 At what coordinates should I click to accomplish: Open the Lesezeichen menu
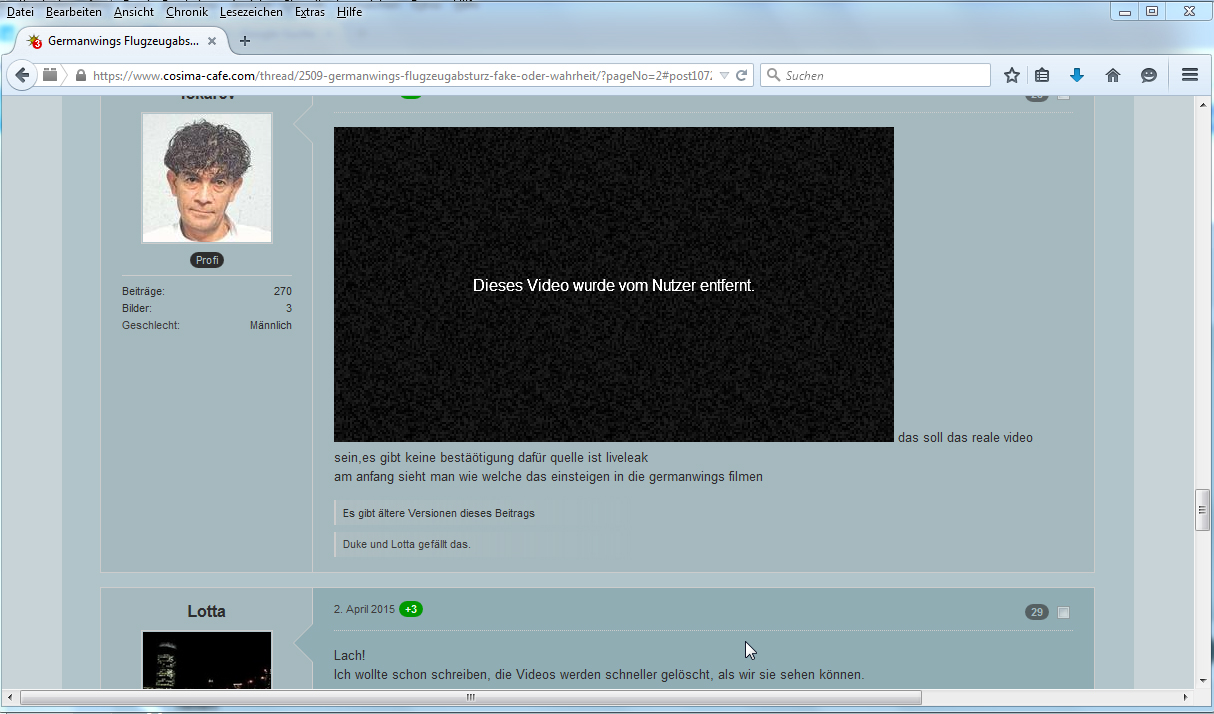[252, 12]
